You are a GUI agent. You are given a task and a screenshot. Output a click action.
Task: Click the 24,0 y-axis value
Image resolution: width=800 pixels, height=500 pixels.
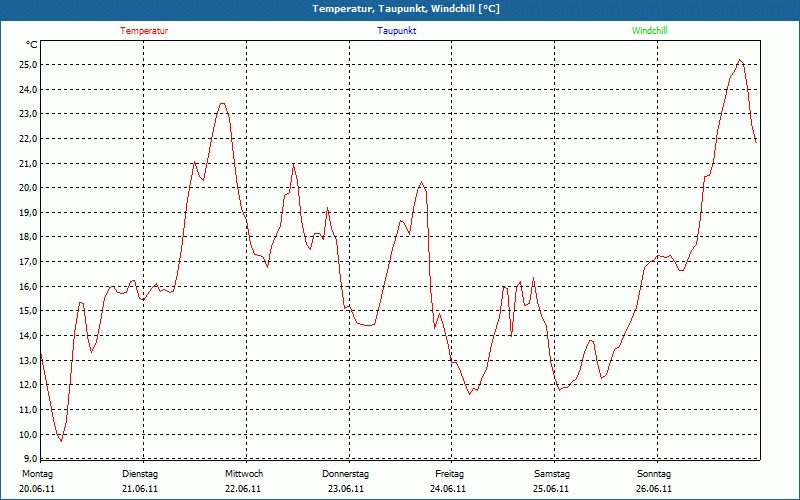tap(29, 90)
